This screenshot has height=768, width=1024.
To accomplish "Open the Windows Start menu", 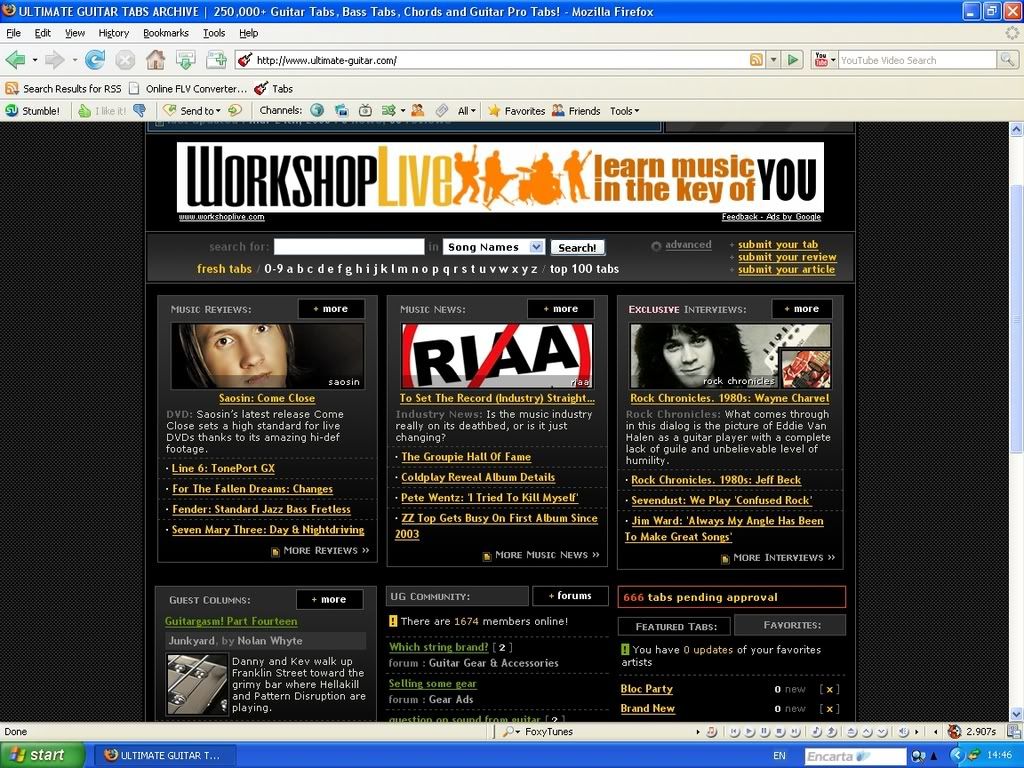I will point(42,756).
